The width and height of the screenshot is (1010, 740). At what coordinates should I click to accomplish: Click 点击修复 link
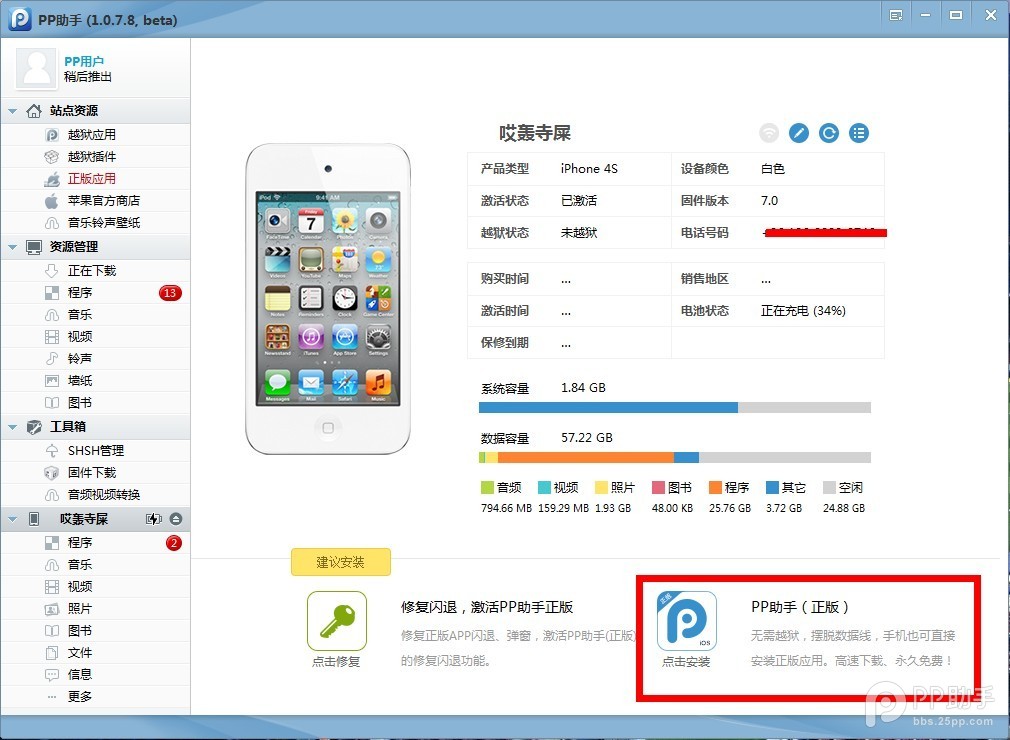click(336, 661)
